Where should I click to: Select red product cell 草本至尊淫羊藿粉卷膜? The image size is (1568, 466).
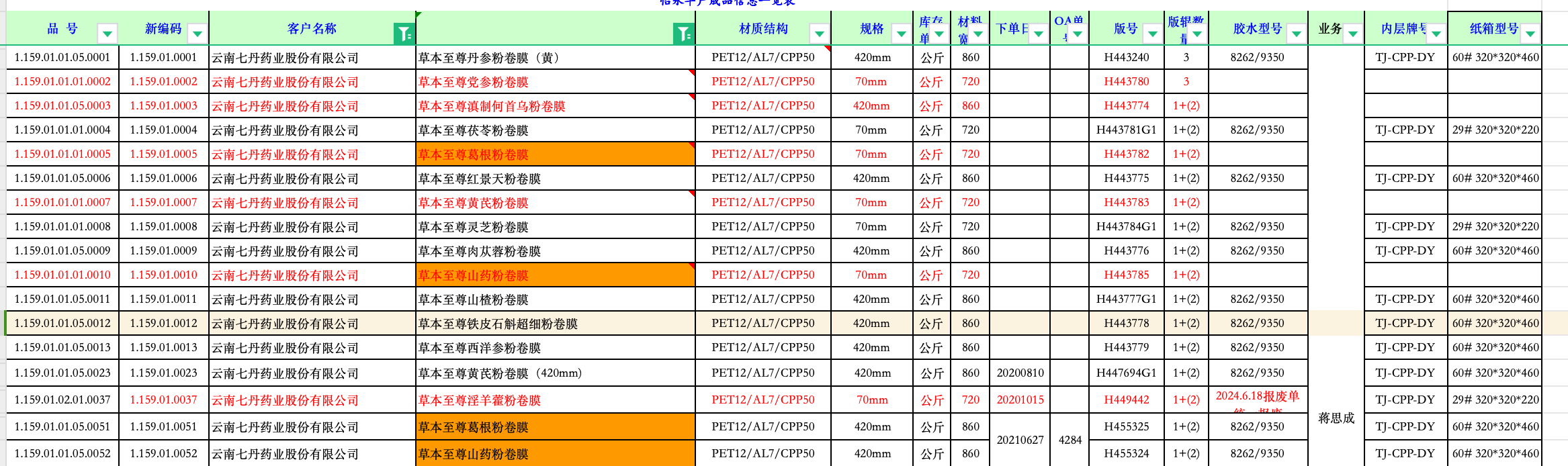pyautogui.click(x=556, y=400)
